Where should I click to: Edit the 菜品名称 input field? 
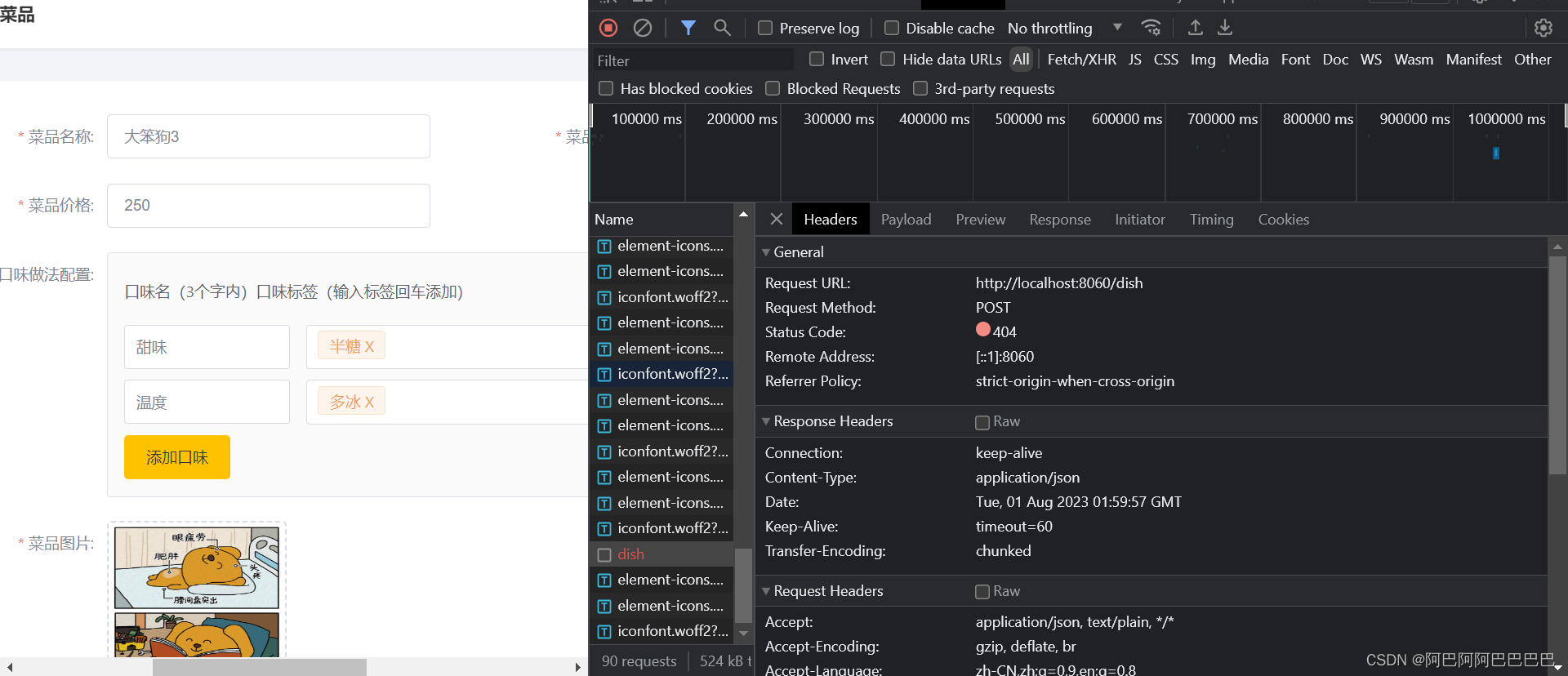pos(269,136)
